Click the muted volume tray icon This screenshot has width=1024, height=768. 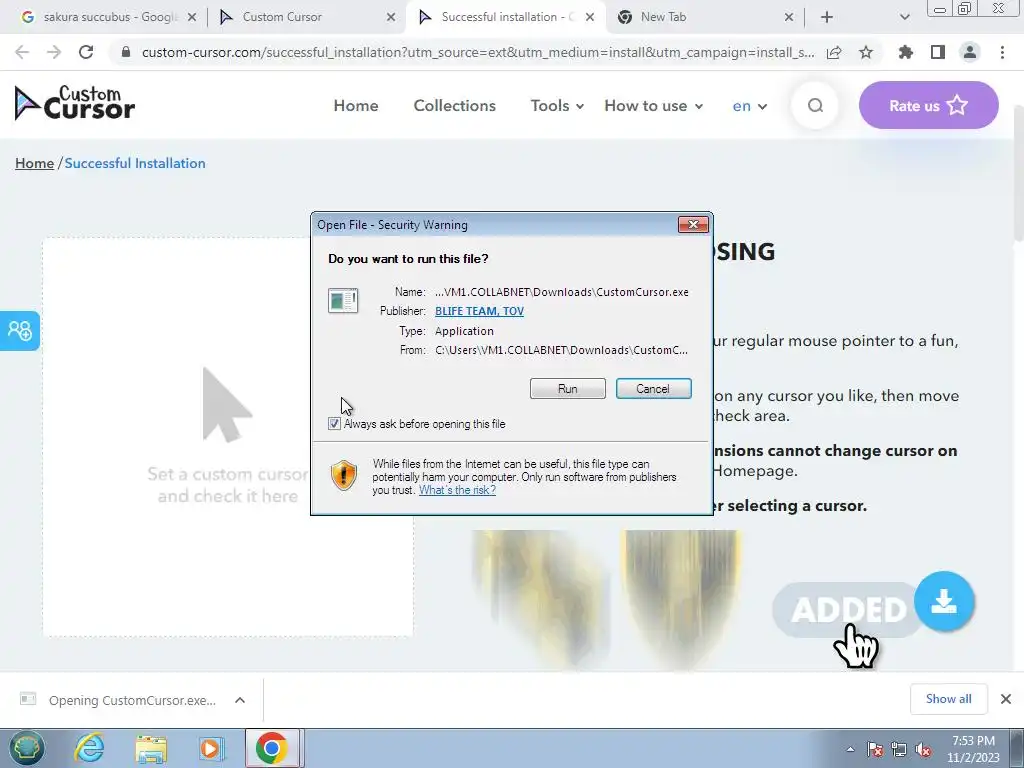point(923,749)
